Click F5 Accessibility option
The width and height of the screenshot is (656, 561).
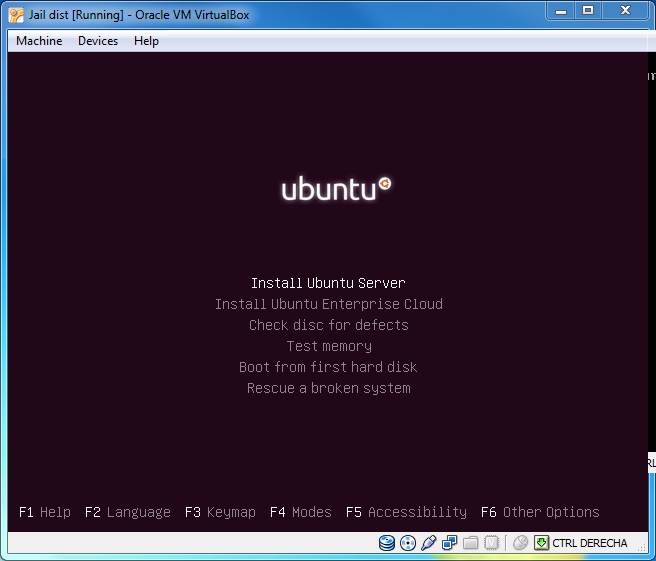[406, 512]
